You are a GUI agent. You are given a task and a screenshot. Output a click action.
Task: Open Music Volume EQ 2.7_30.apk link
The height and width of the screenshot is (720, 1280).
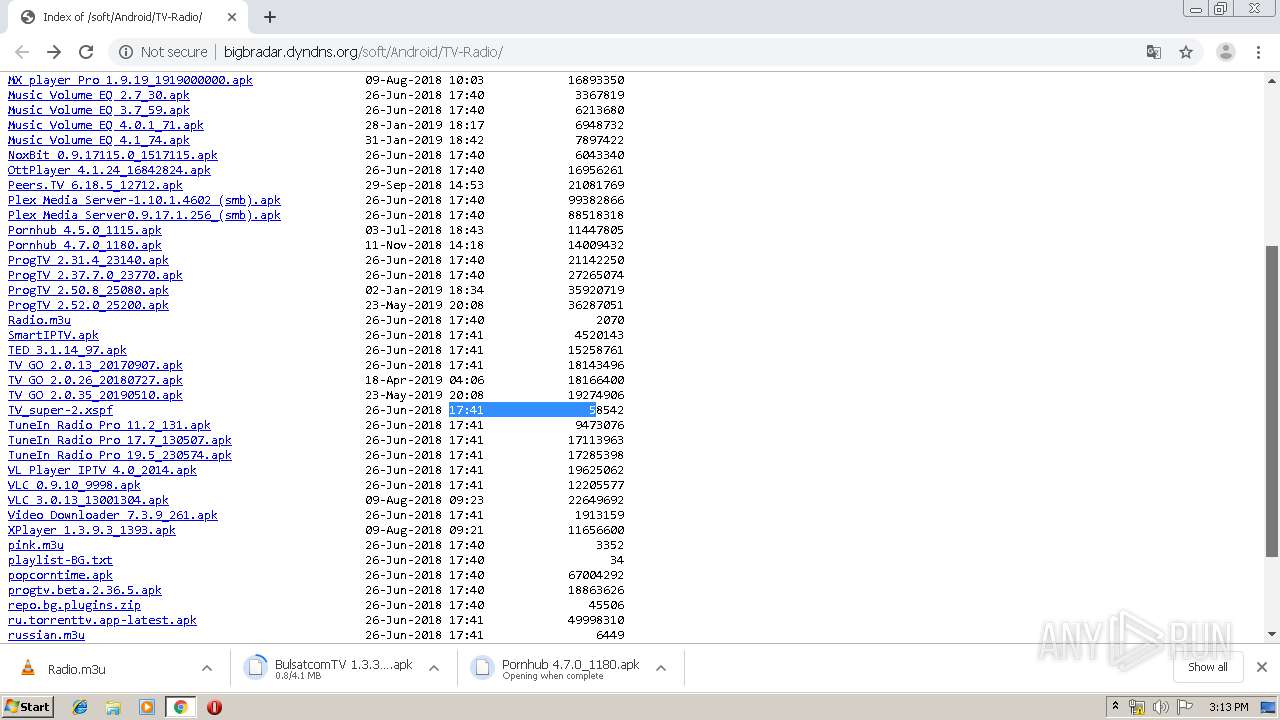click(x=99, y=95)
